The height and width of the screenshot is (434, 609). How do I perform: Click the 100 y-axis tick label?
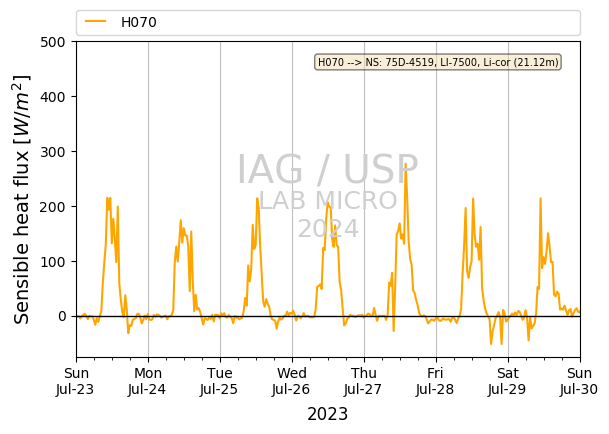click(x=53, y=262)
